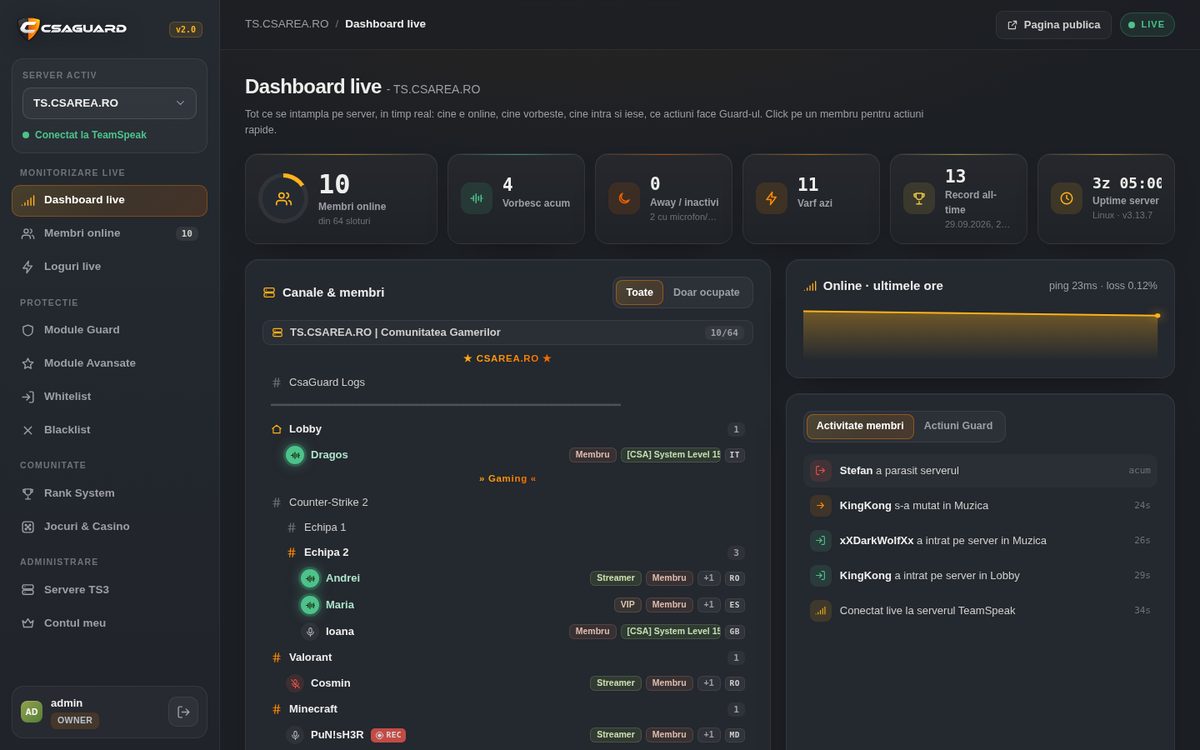Click TS.CSAREA.RO breadcrumb link
This screenshot has height=750, width=1200.
coord(287,24)
